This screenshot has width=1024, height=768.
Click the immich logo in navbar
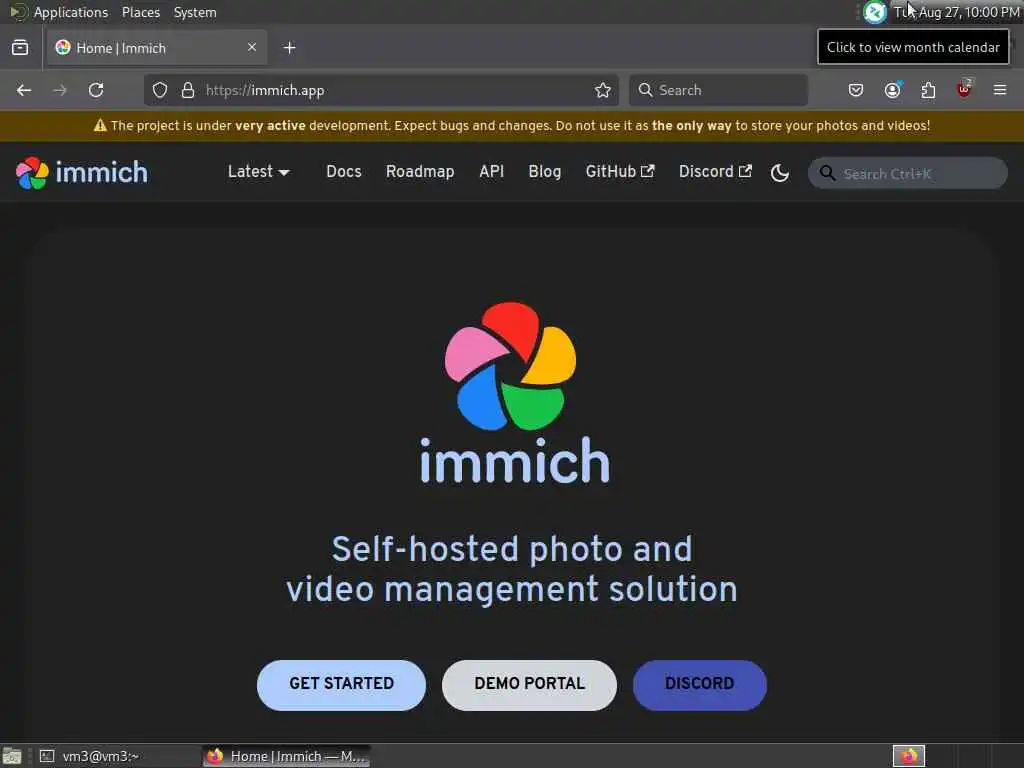[82, 173]
